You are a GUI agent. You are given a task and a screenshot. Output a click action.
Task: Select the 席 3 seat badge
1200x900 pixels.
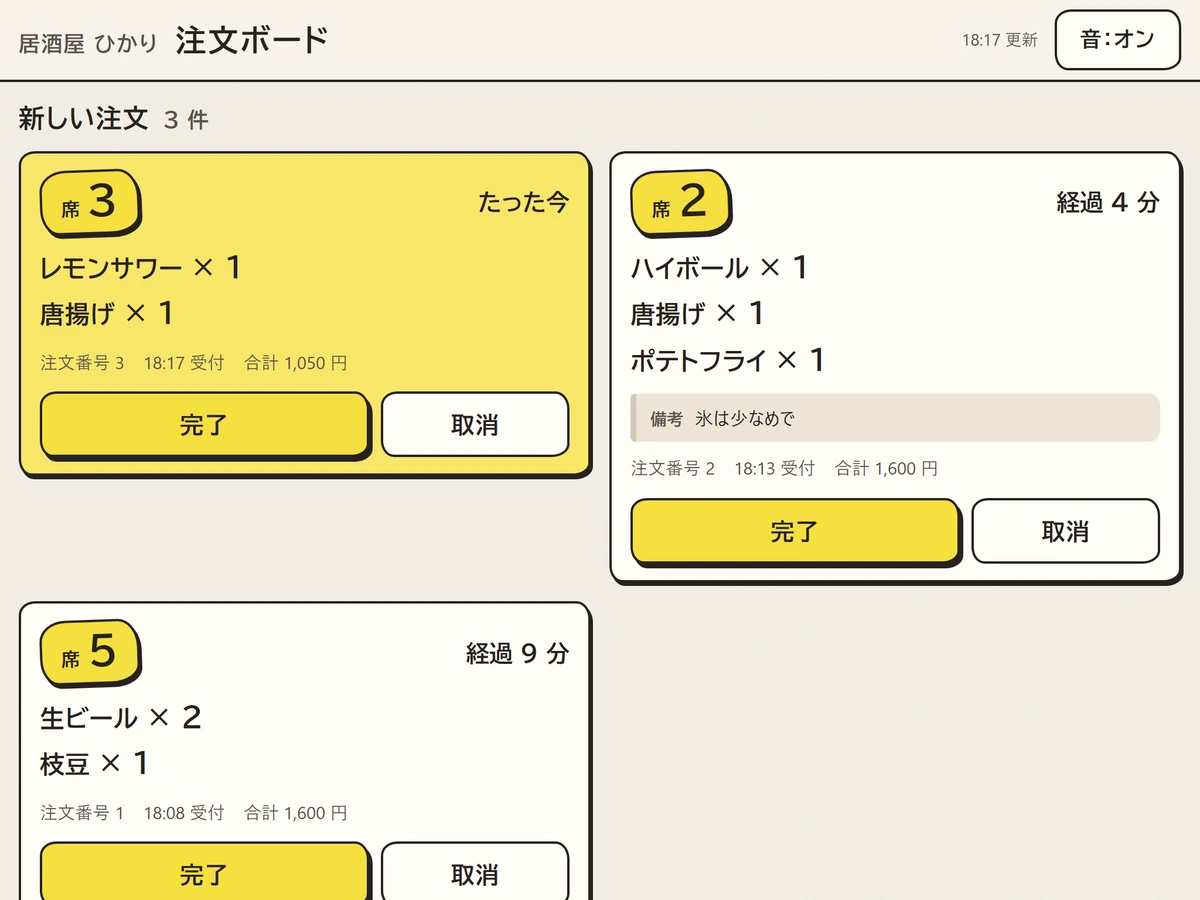click(x=90, y=203)
